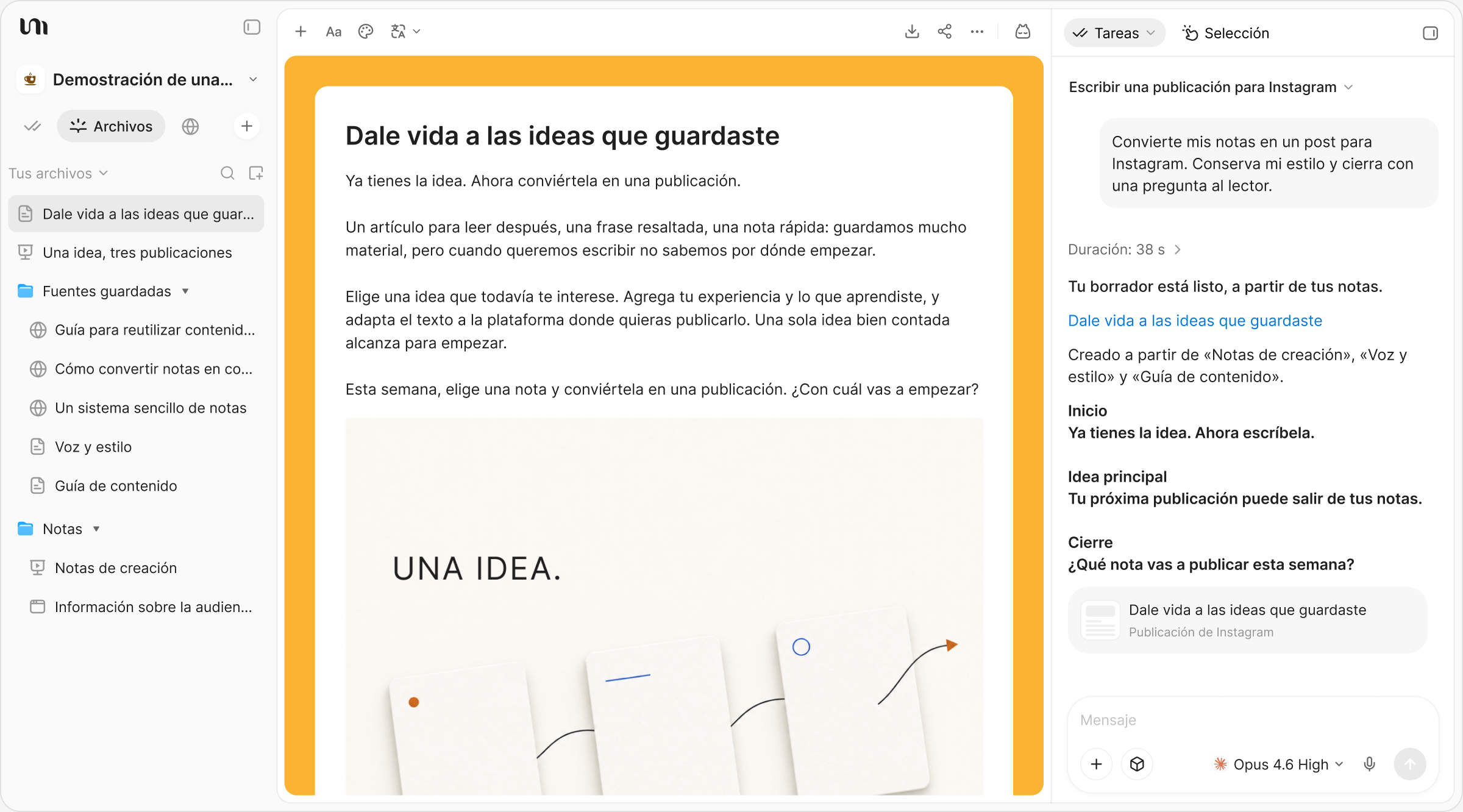The image size is (1463, 812).
Task: Click the Cierre heading in the chat response
Action: (1090, 543)
